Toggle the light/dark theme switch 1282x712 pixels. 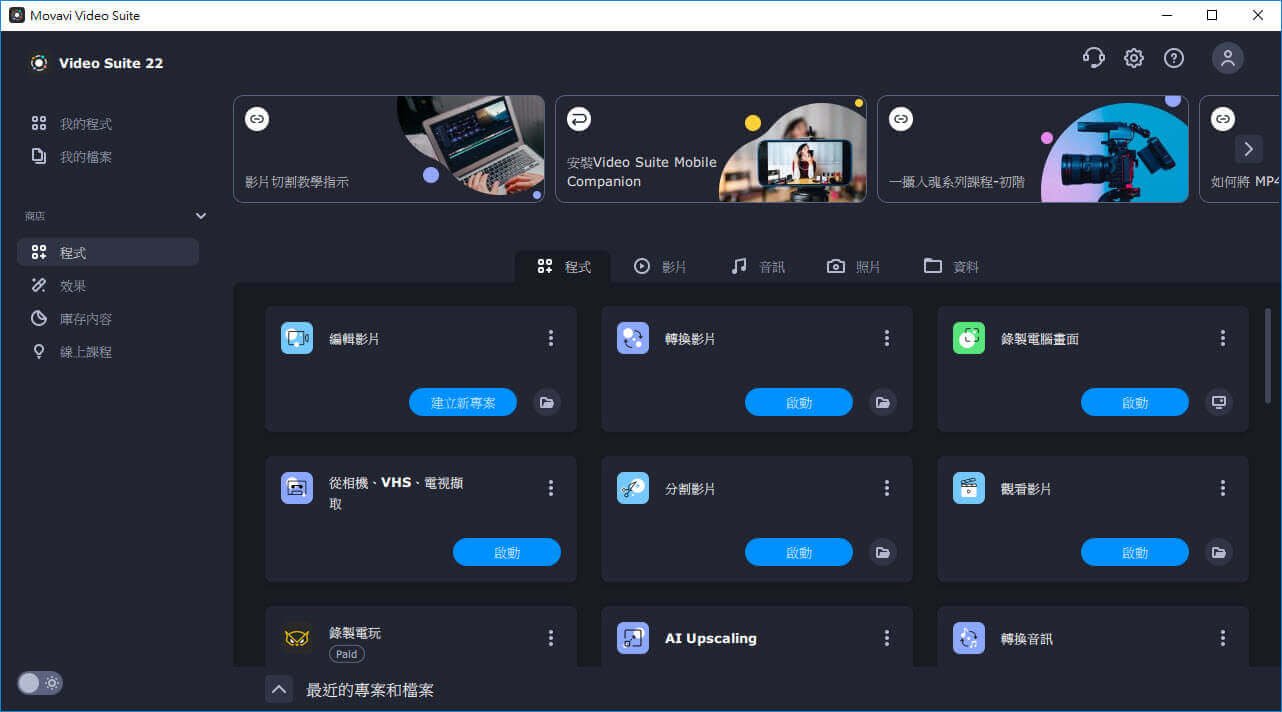coord(40,683)
